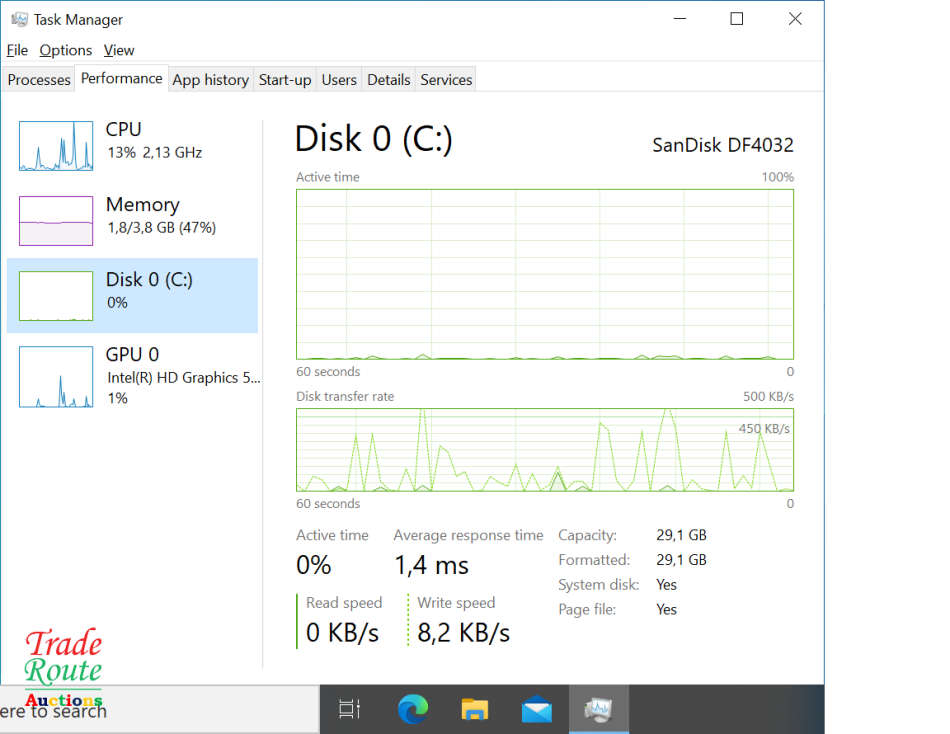Image resolution: width=950 pixels, height=734 pixels.
Task: Click the Task Manager title bar icon
Action: (19, 19)
